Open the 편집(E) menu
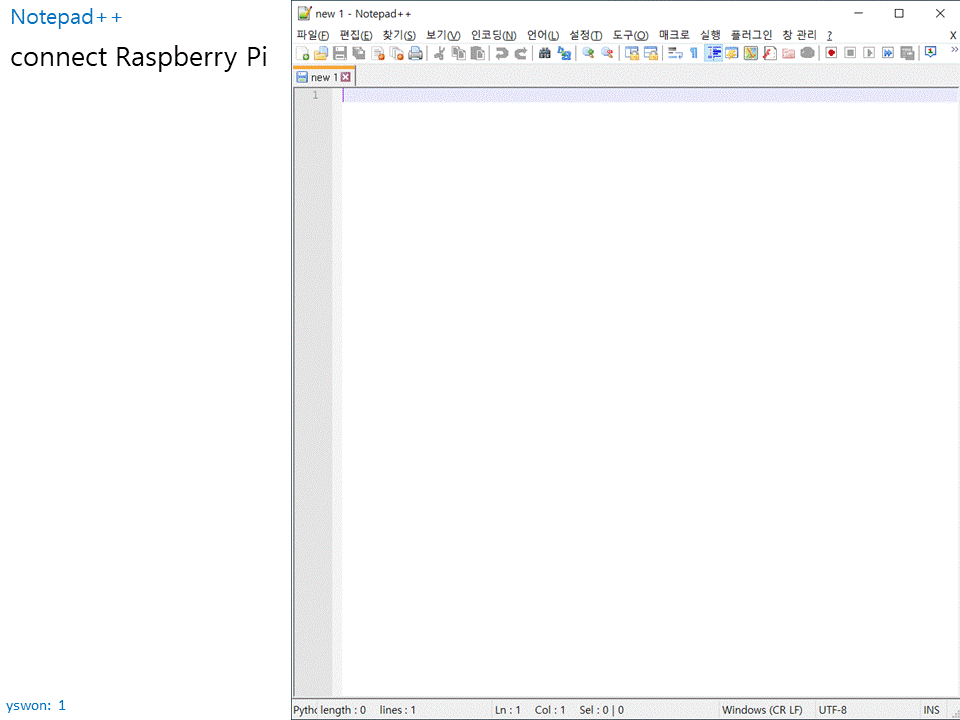960x720 pixels. click(356, 36)
